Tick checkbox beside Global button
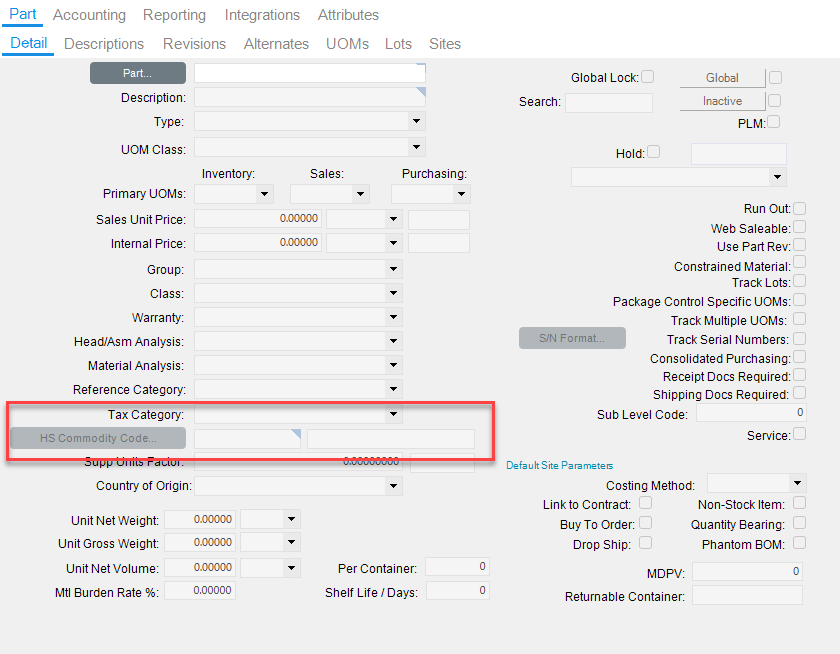Screen dimensions: 840x654 coord(775,78)
